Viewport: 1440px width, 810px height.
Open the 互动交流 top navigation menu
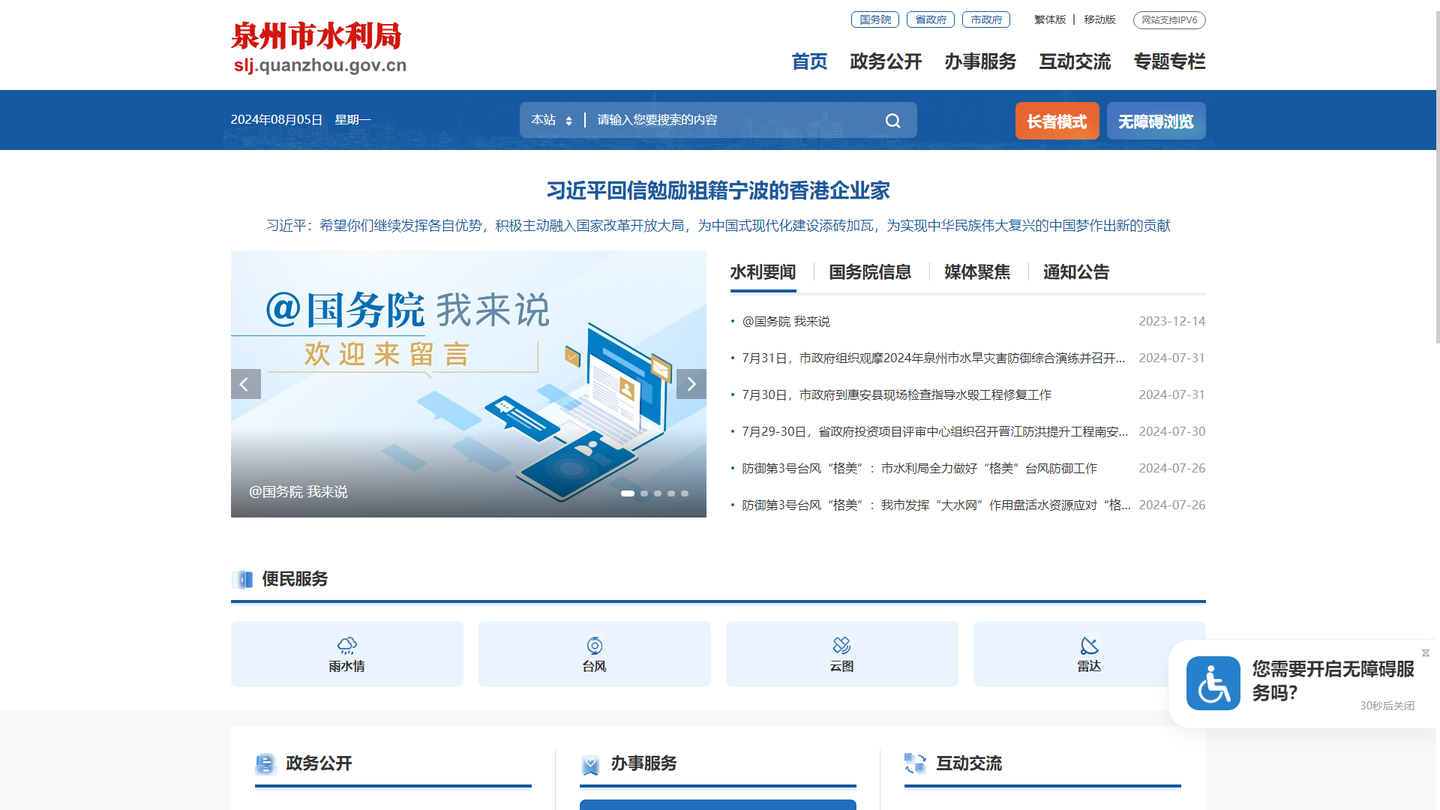point(1075,62)
